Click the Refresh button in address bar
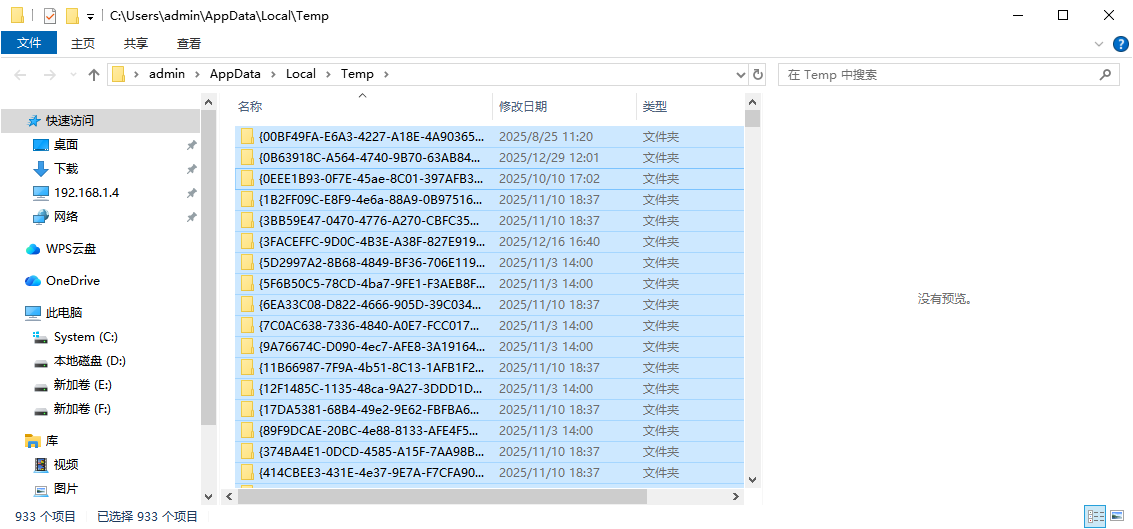 (758, 75)
